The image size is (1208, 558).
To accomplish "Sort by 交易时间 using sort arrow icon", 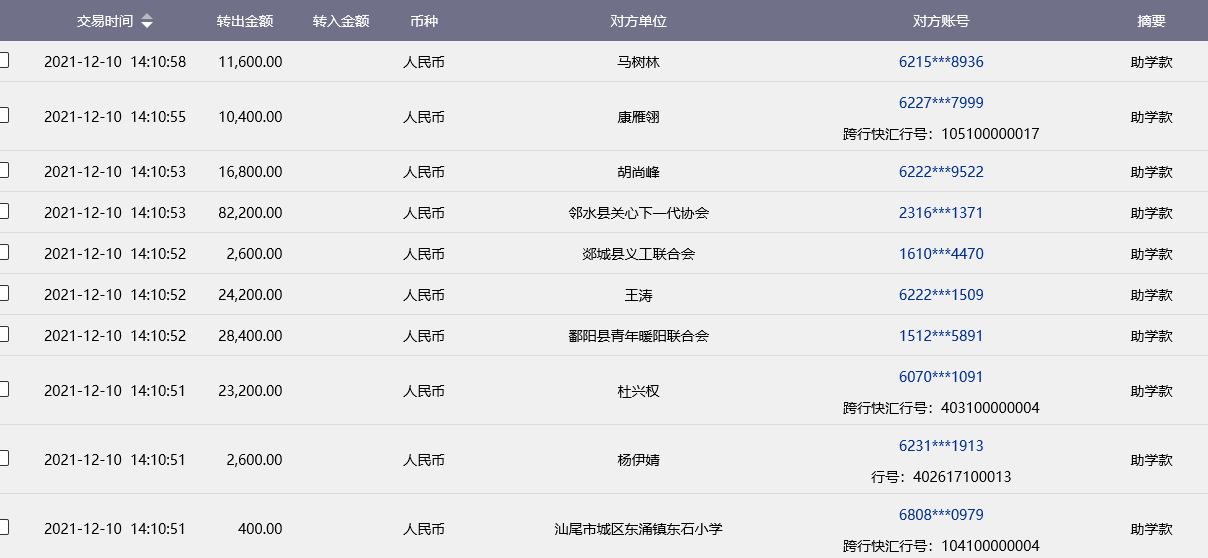I will (x=147, y=21).
